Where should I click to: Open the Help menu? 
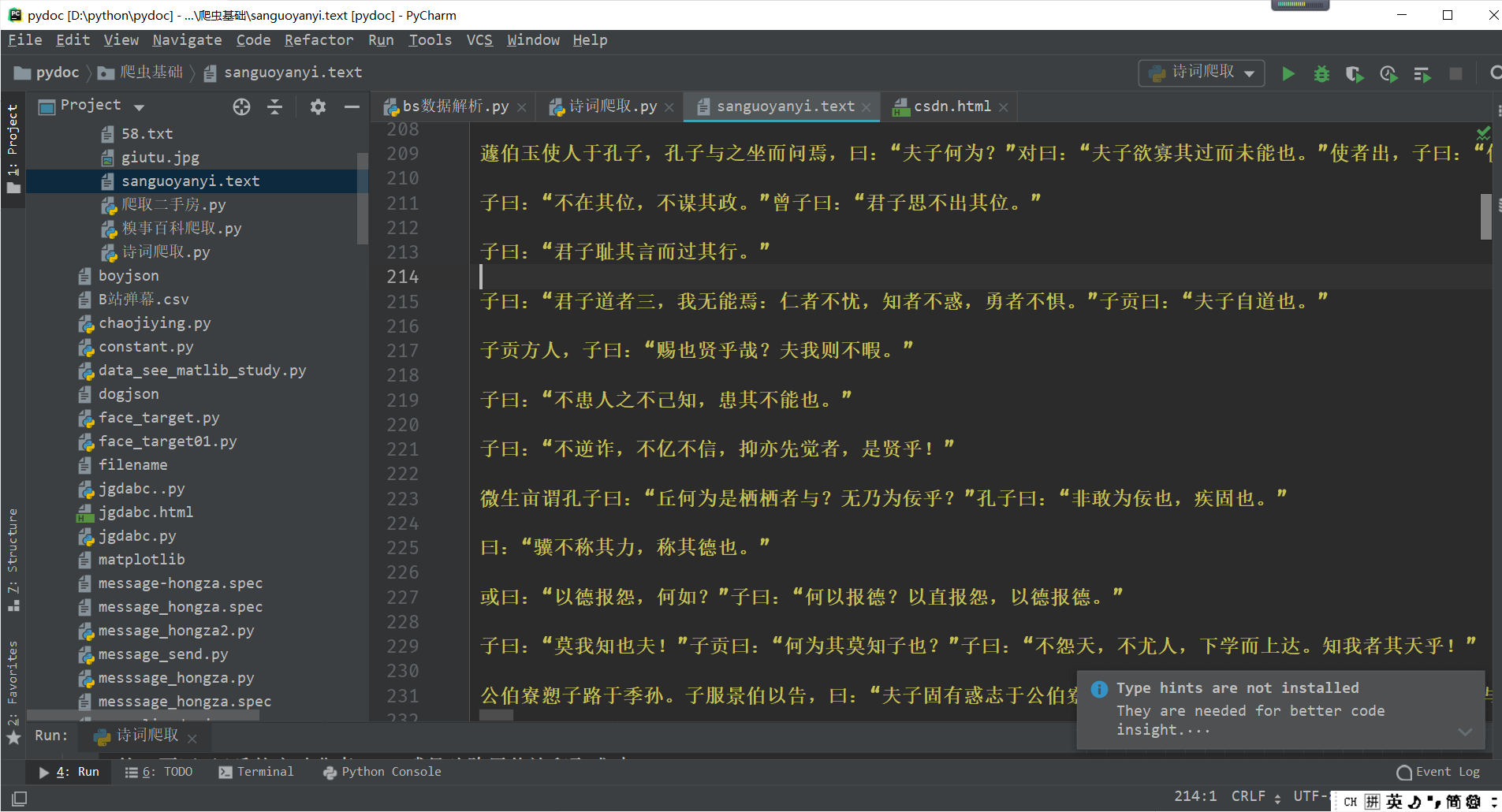(590, 40)
